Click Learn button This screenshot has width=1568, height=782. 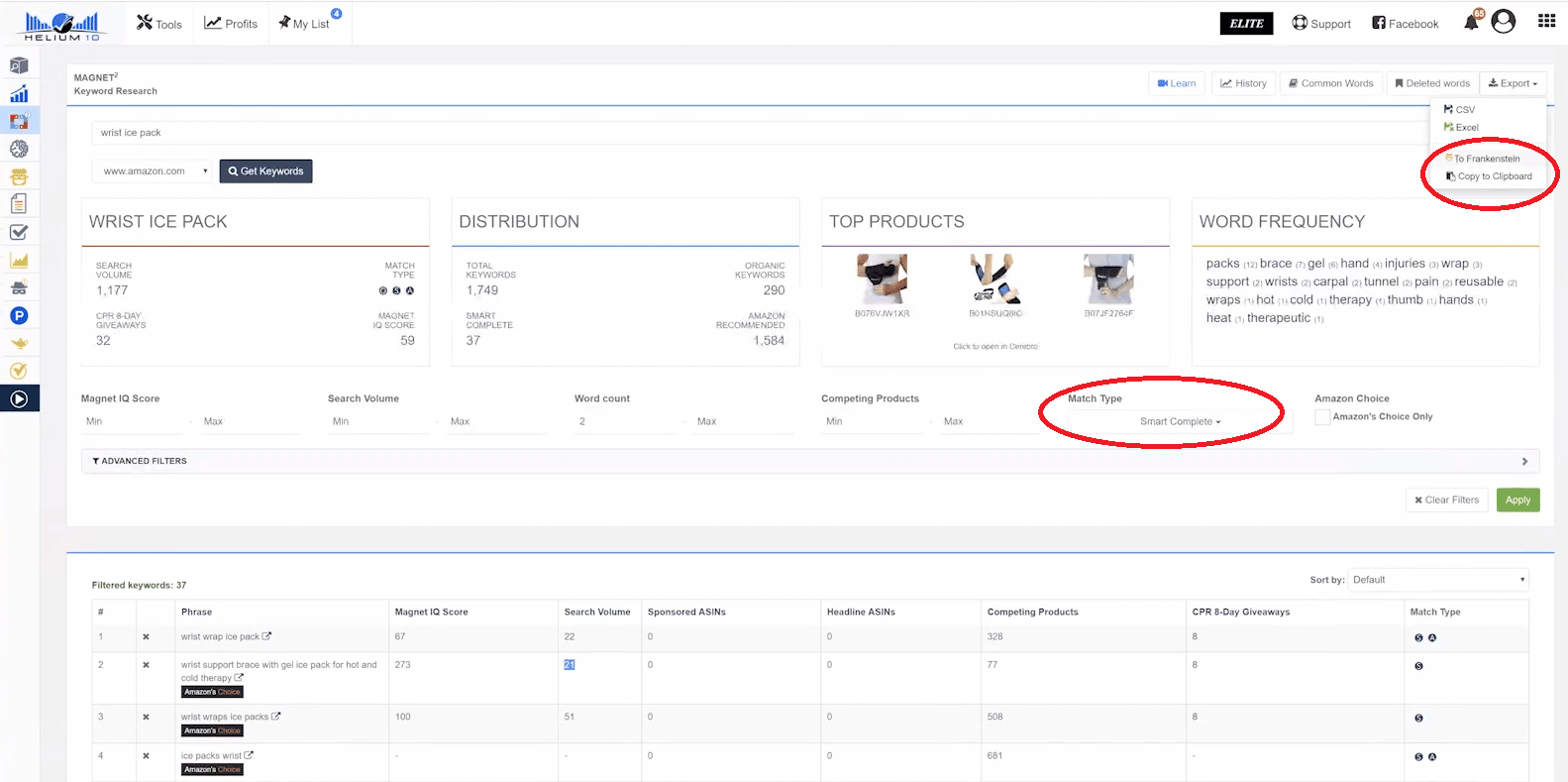coord(1177,83)
